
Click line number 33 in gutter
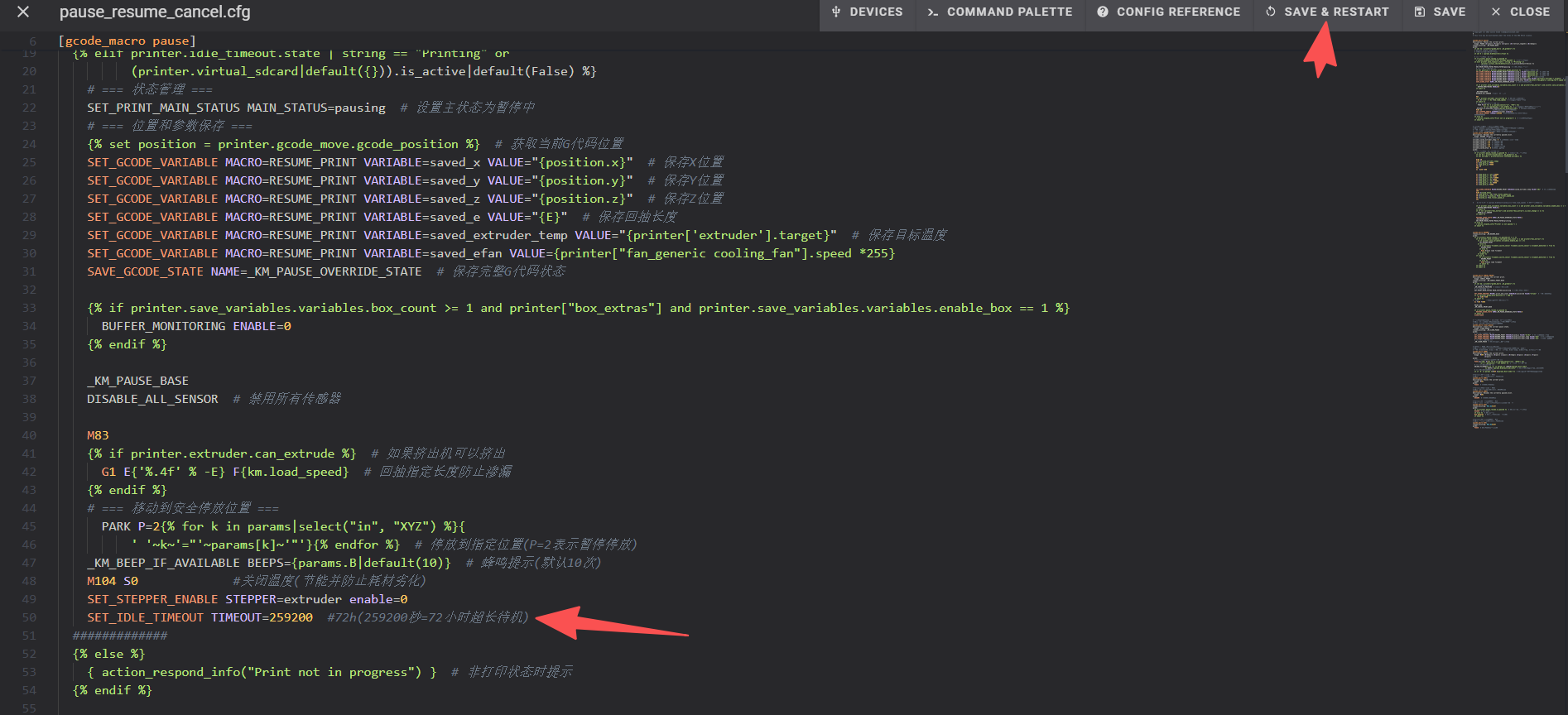[29, 308]
